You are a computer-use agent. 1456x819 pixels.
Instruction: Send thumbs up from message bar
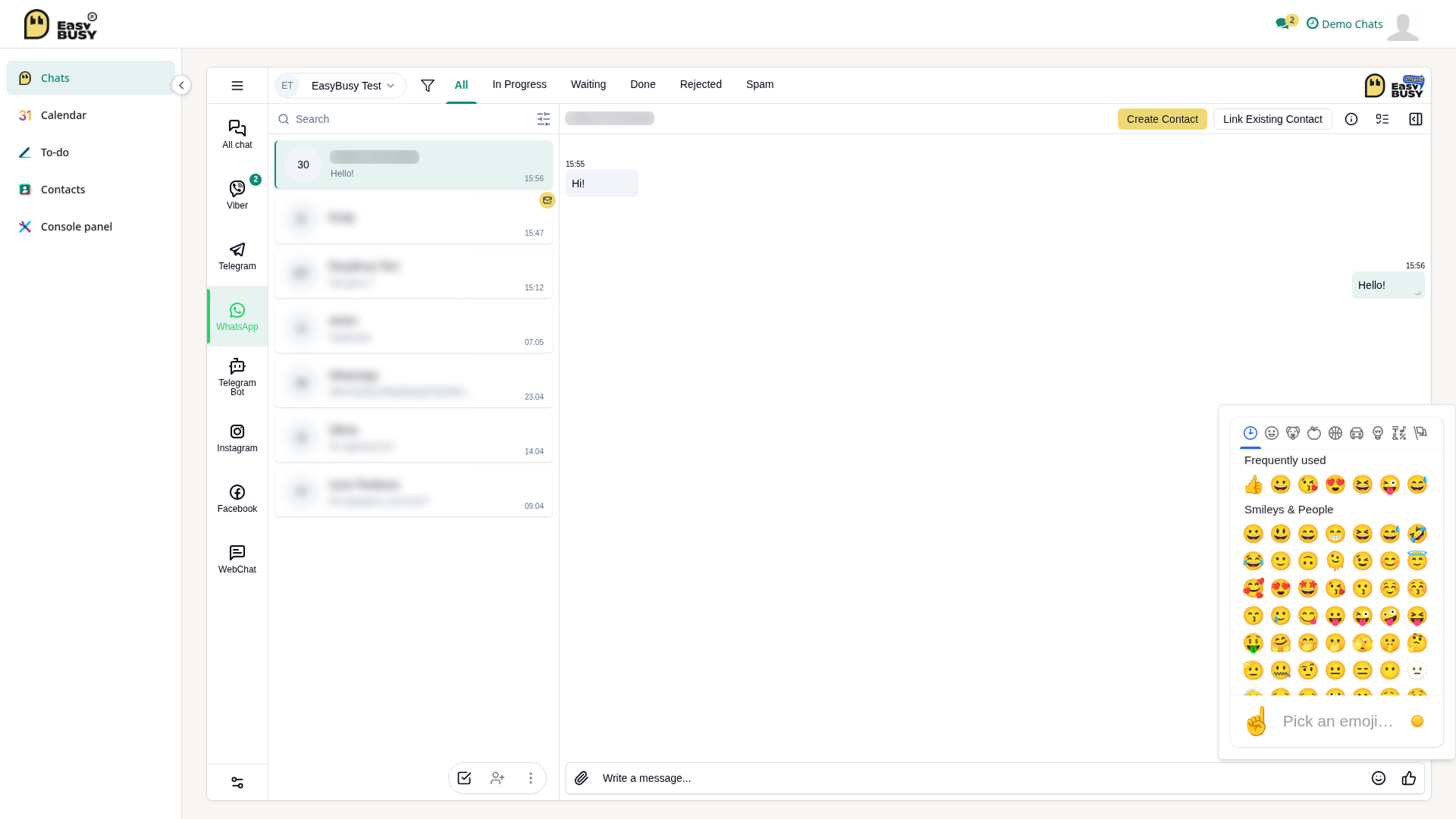[x=1409, y=778]
